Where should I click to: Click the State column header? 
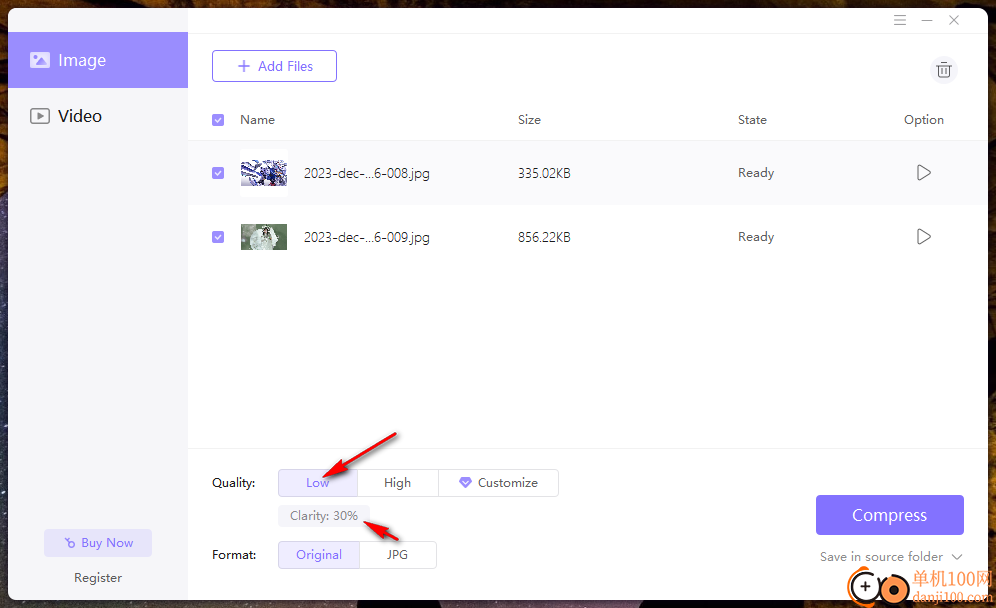[752, 120]
